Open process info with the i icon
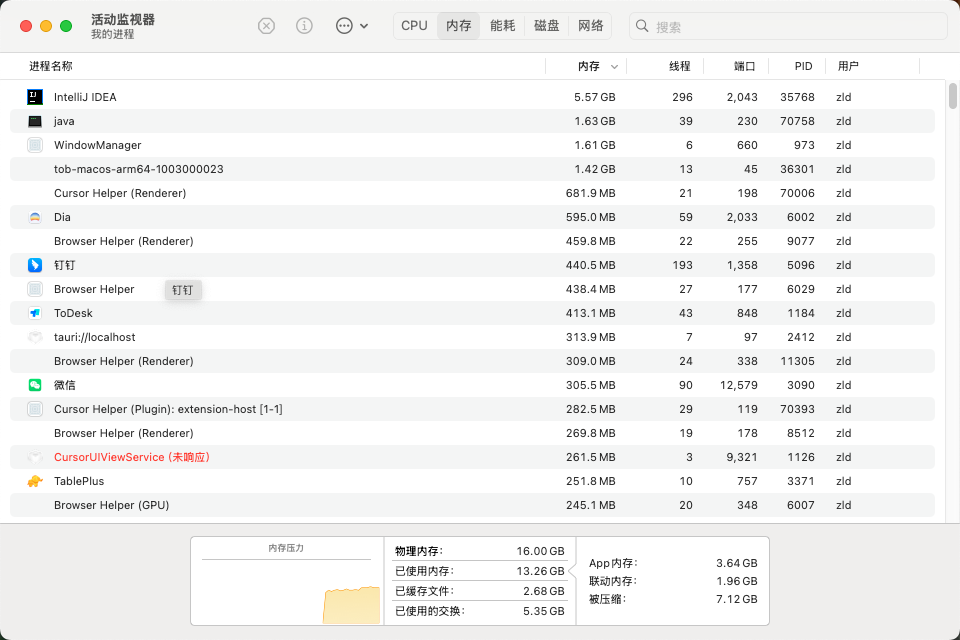 304,26
